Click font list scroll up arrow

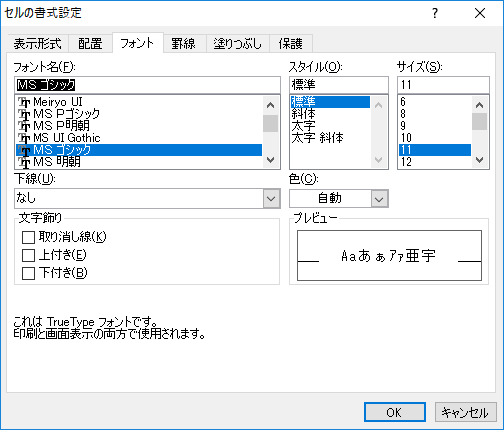pyautogui.click(x=271, y=105)
